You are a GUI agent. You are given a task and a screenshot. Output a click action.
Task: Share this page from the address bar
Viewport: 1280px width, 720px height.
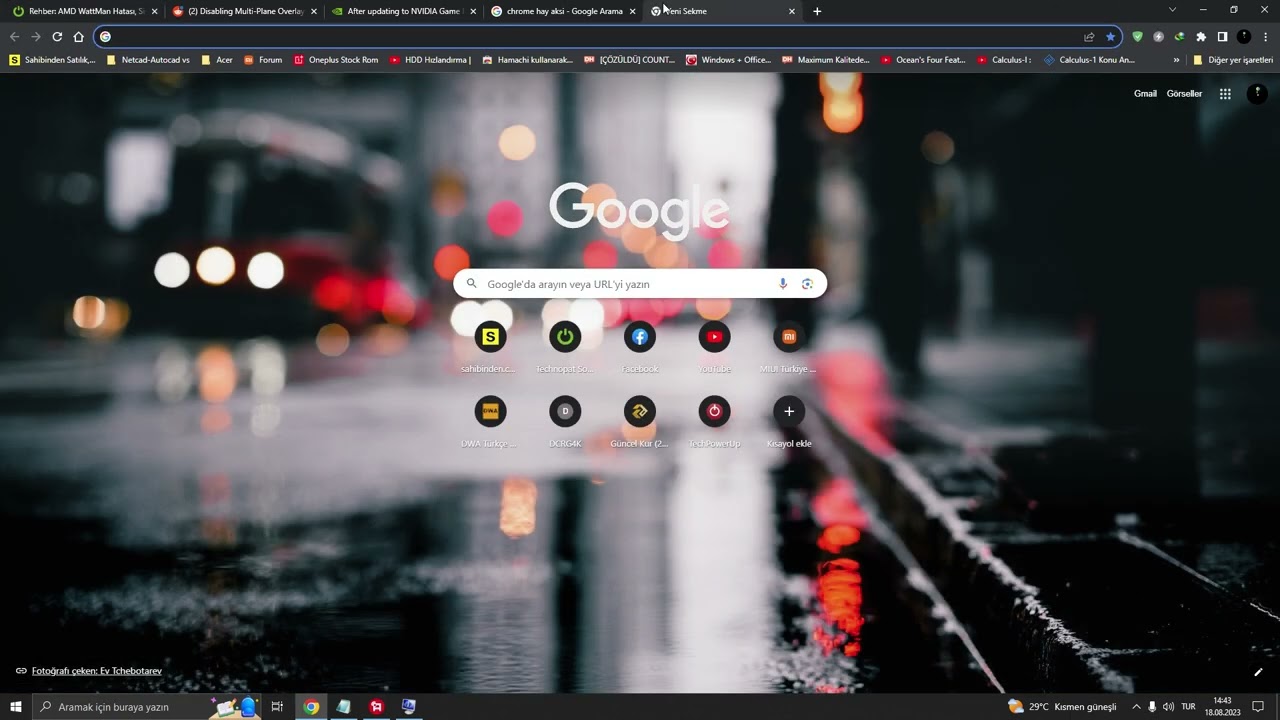1089,37
